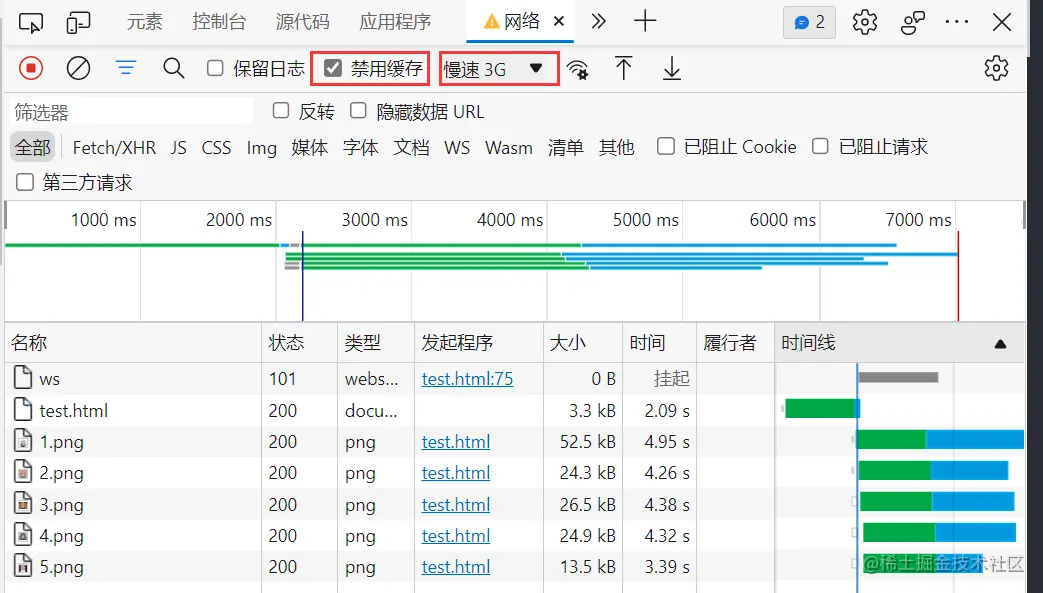Click the 筛选器 filter input field

[x=131, y=111]
